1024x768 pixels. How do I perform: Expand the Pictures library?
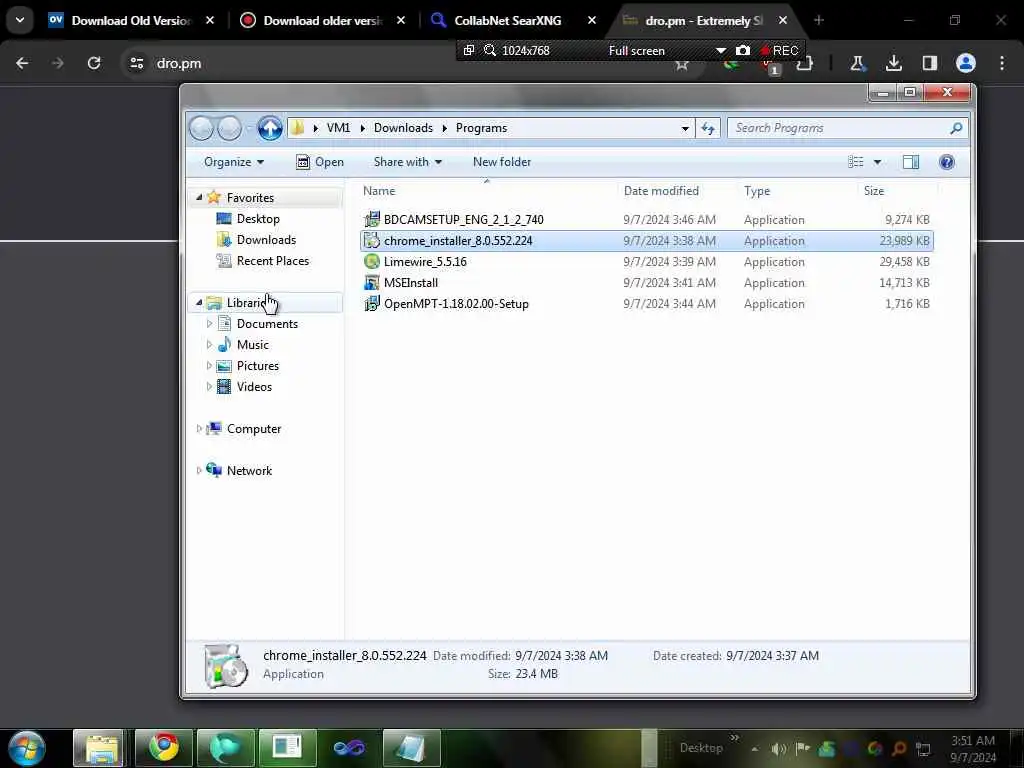[x=209, y=366]
